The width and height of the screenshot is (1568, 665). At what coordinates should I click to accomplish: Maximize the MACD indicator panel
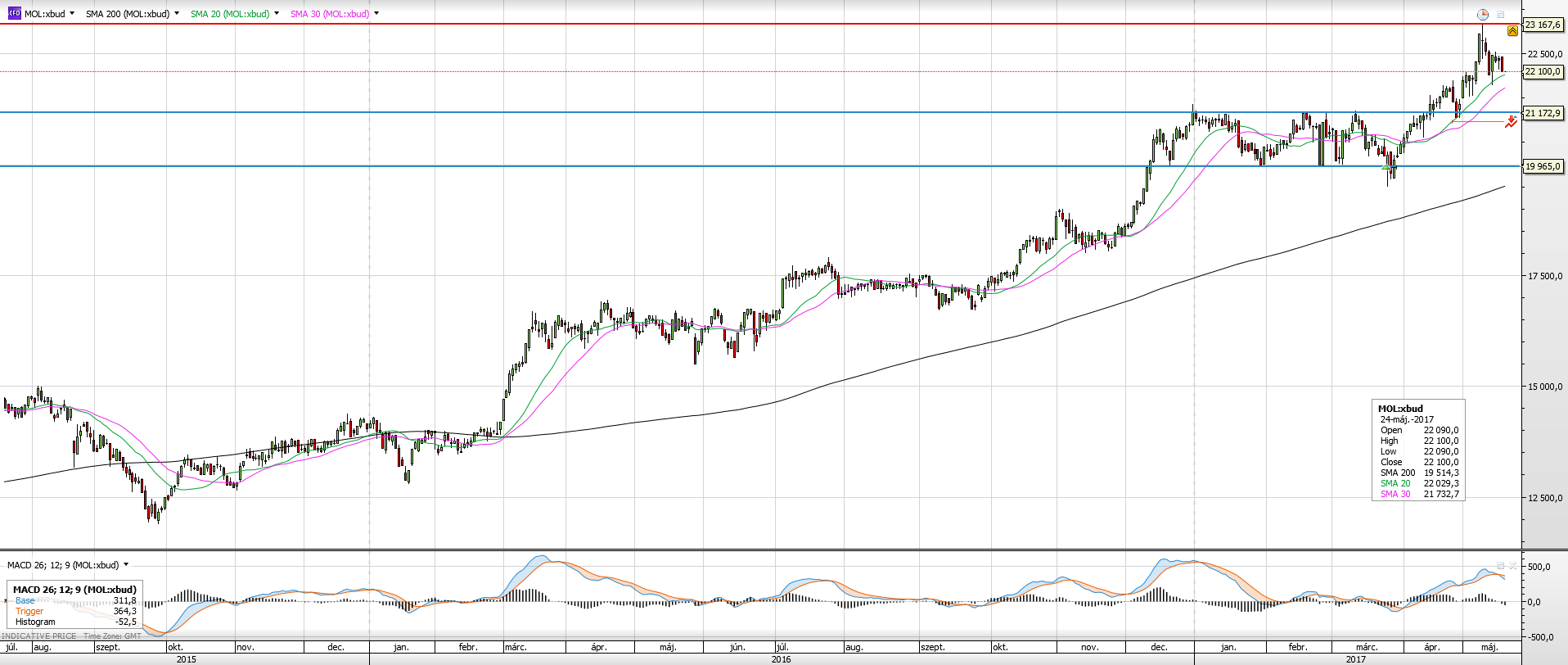(x=1501, y=565)
